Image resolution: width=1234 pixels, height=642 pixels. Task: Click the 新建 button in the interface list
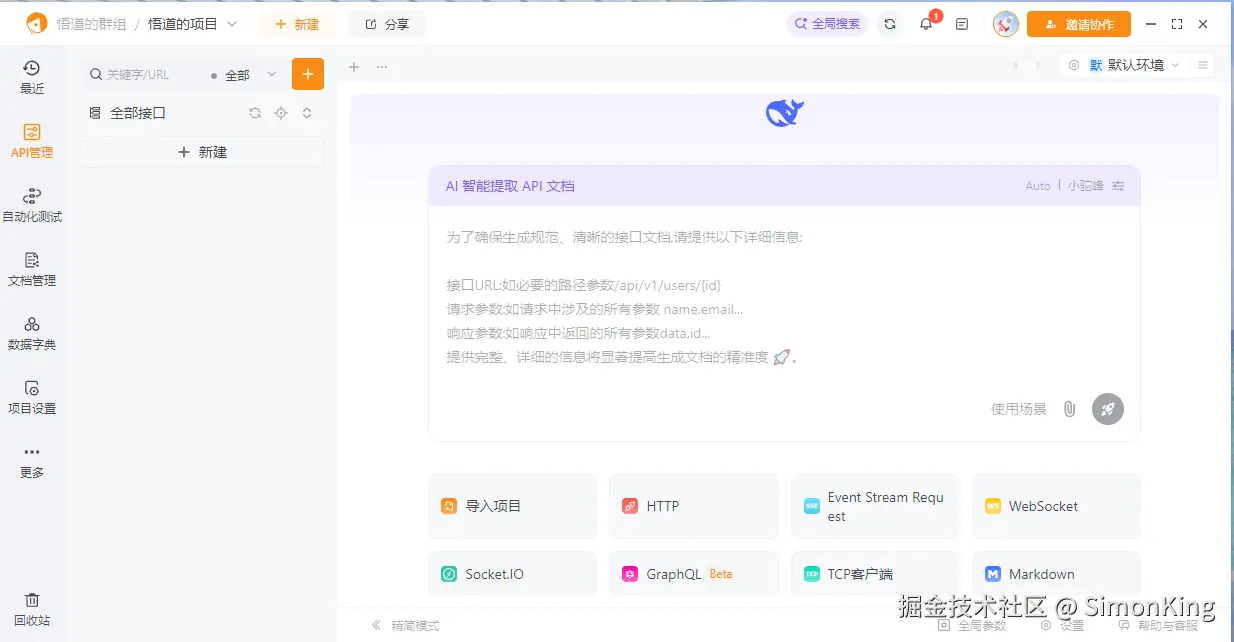pos(202,152)
